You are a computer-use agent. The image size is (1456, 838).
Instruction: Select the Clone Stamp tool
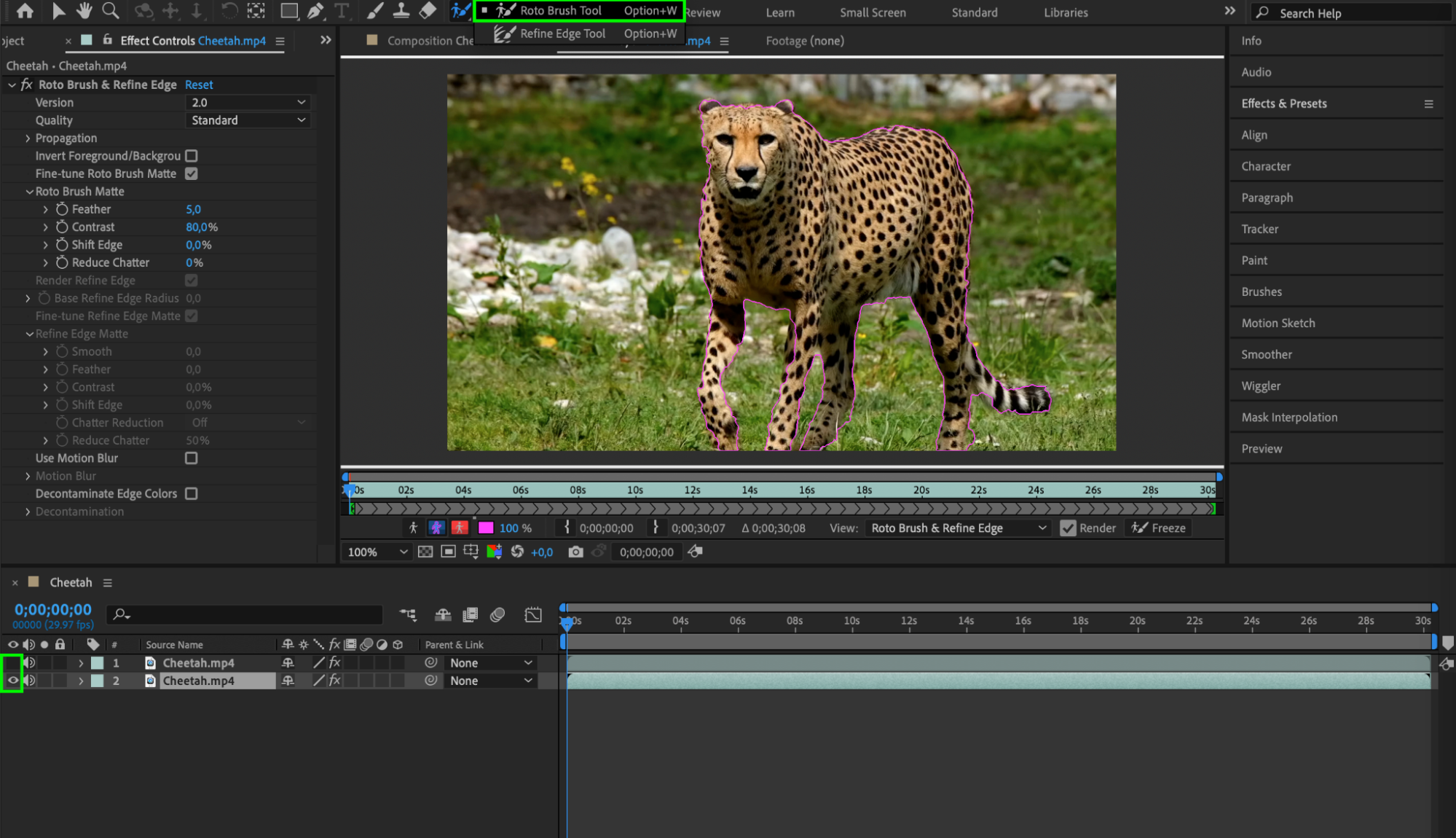401,11
